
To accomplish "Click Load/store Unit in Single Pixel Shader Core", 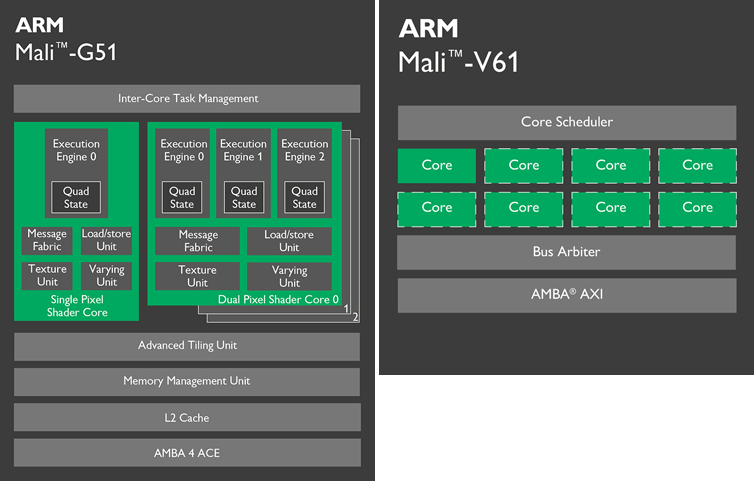I will 106,240.
